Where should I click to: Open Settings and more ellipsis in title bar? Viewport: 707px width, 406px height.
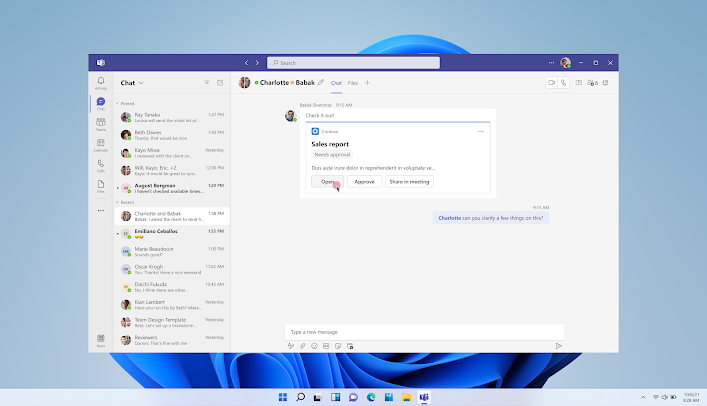point(551,63)
